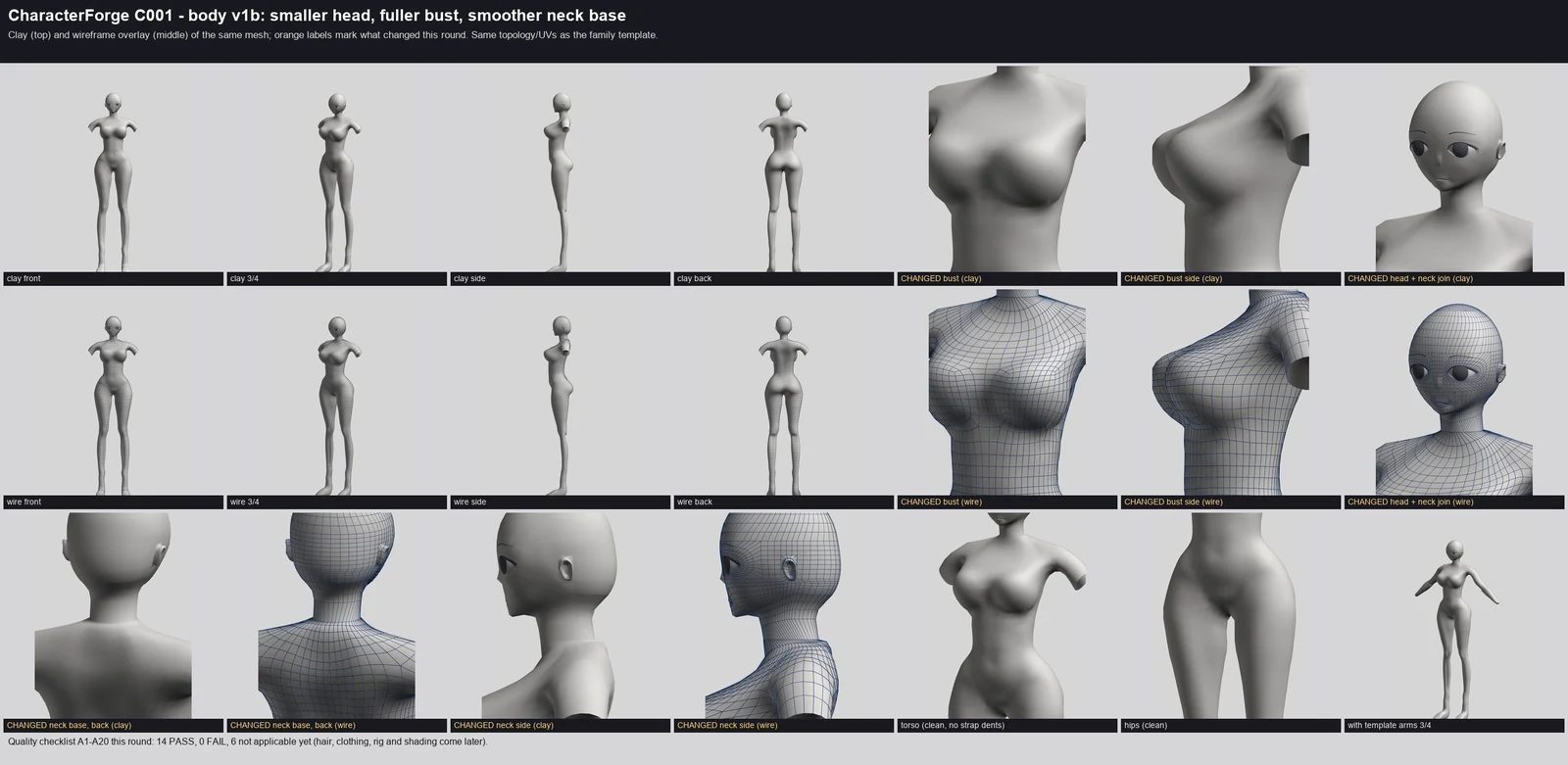Open the clay 3/4 full-body render image

click(337, 168)
